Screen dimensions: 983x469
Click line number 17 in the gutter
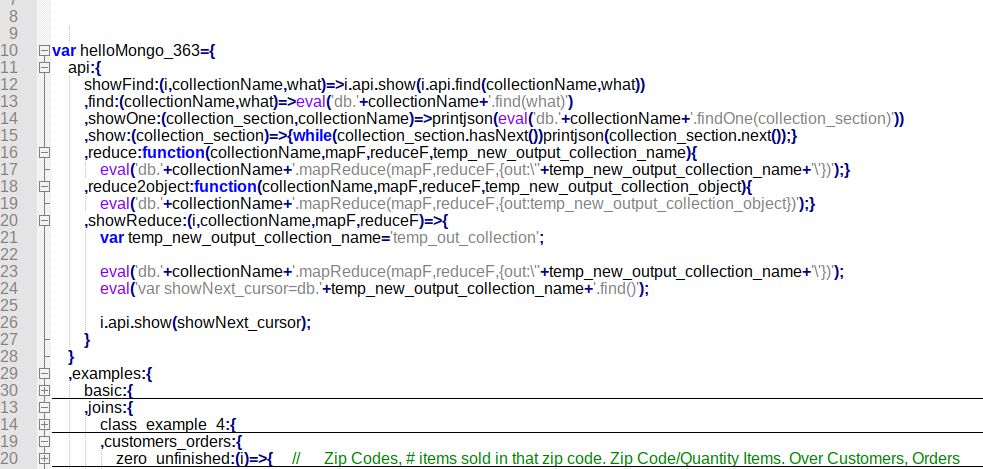[11, 169]
